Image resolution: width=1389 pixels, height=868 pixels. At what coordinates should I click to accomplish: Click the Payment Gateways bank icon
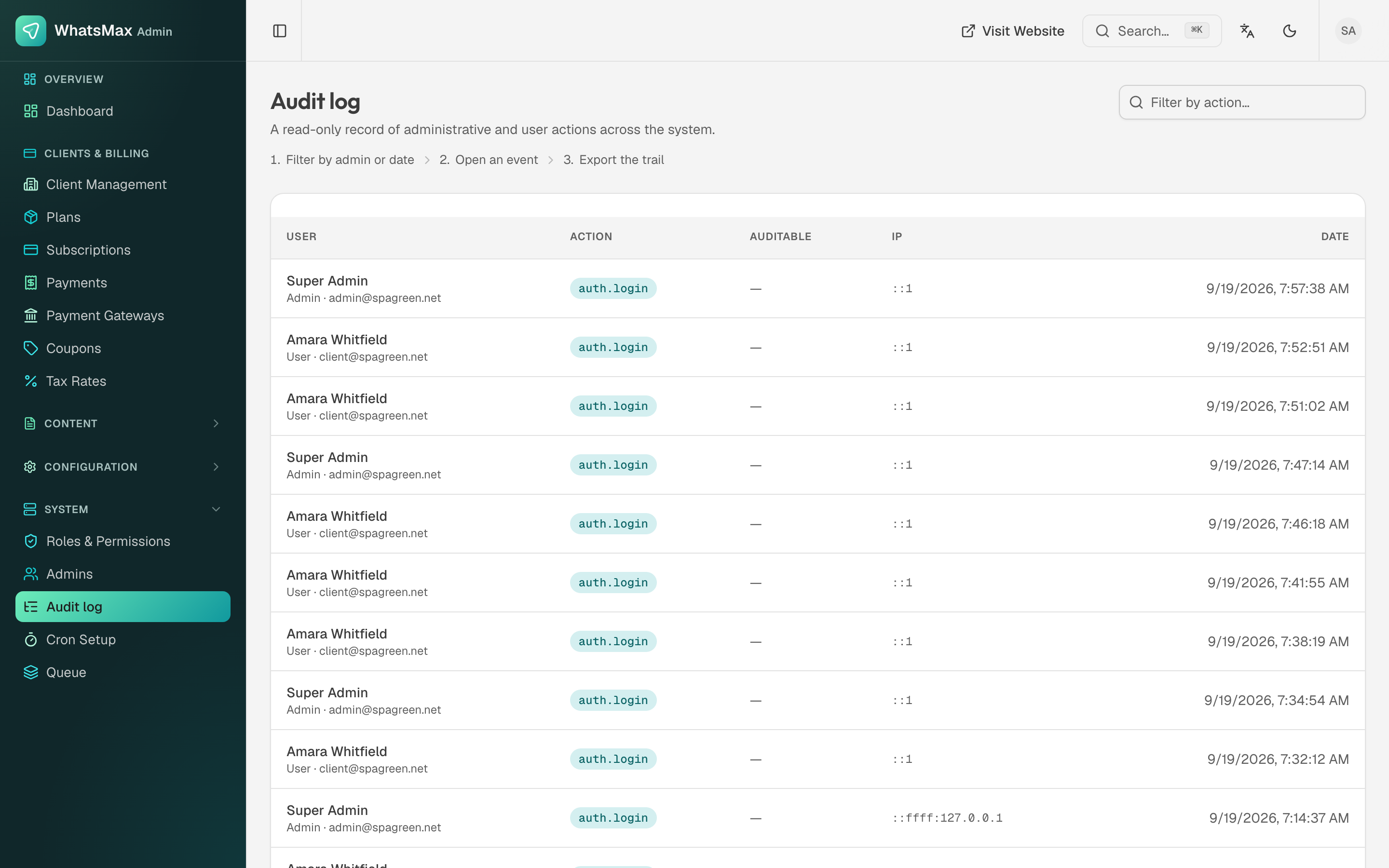pos(31,315)
